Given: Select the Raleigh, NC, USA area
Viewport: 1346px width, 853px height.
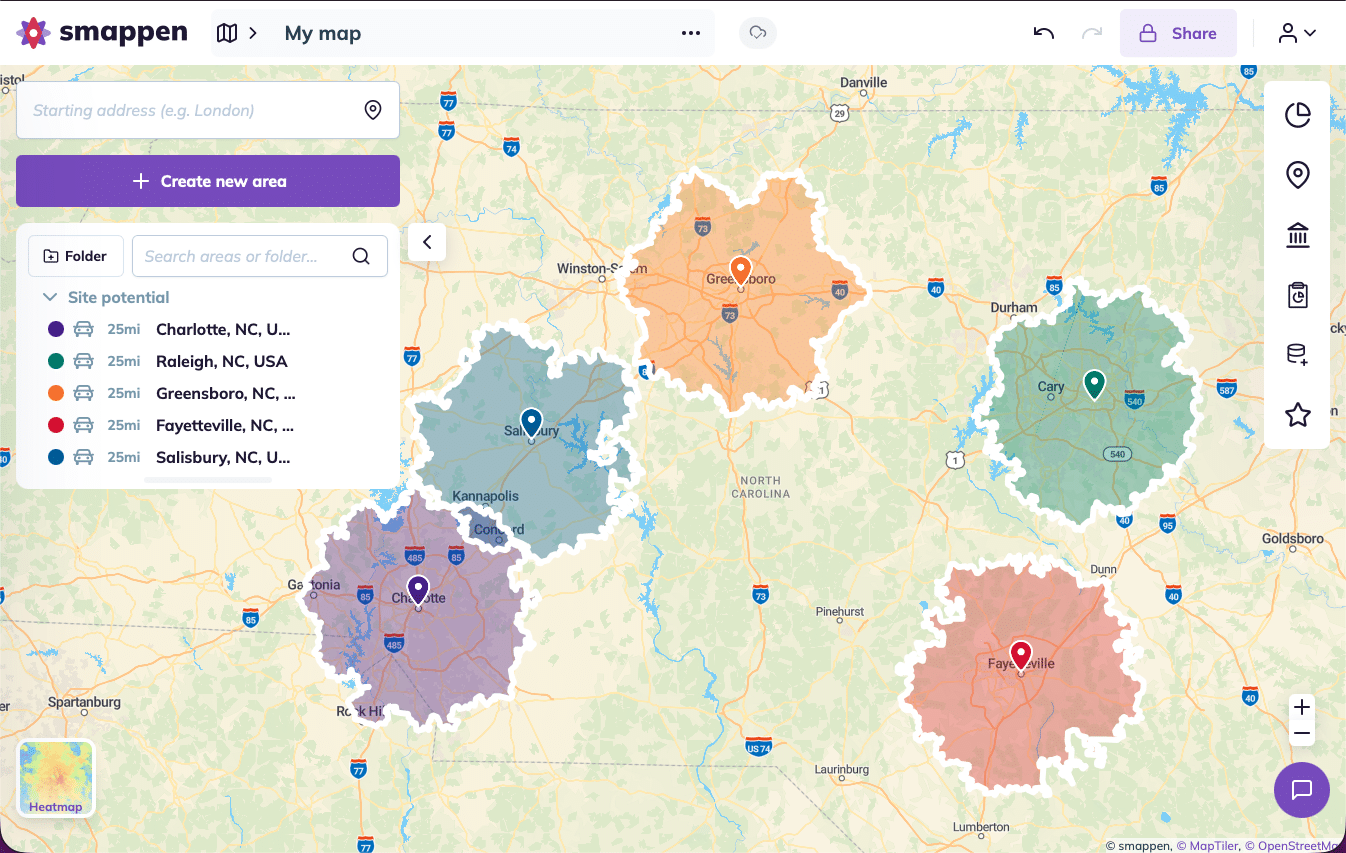Looking at the screenshot, I should pyautogui.click(x=221, y=360).
